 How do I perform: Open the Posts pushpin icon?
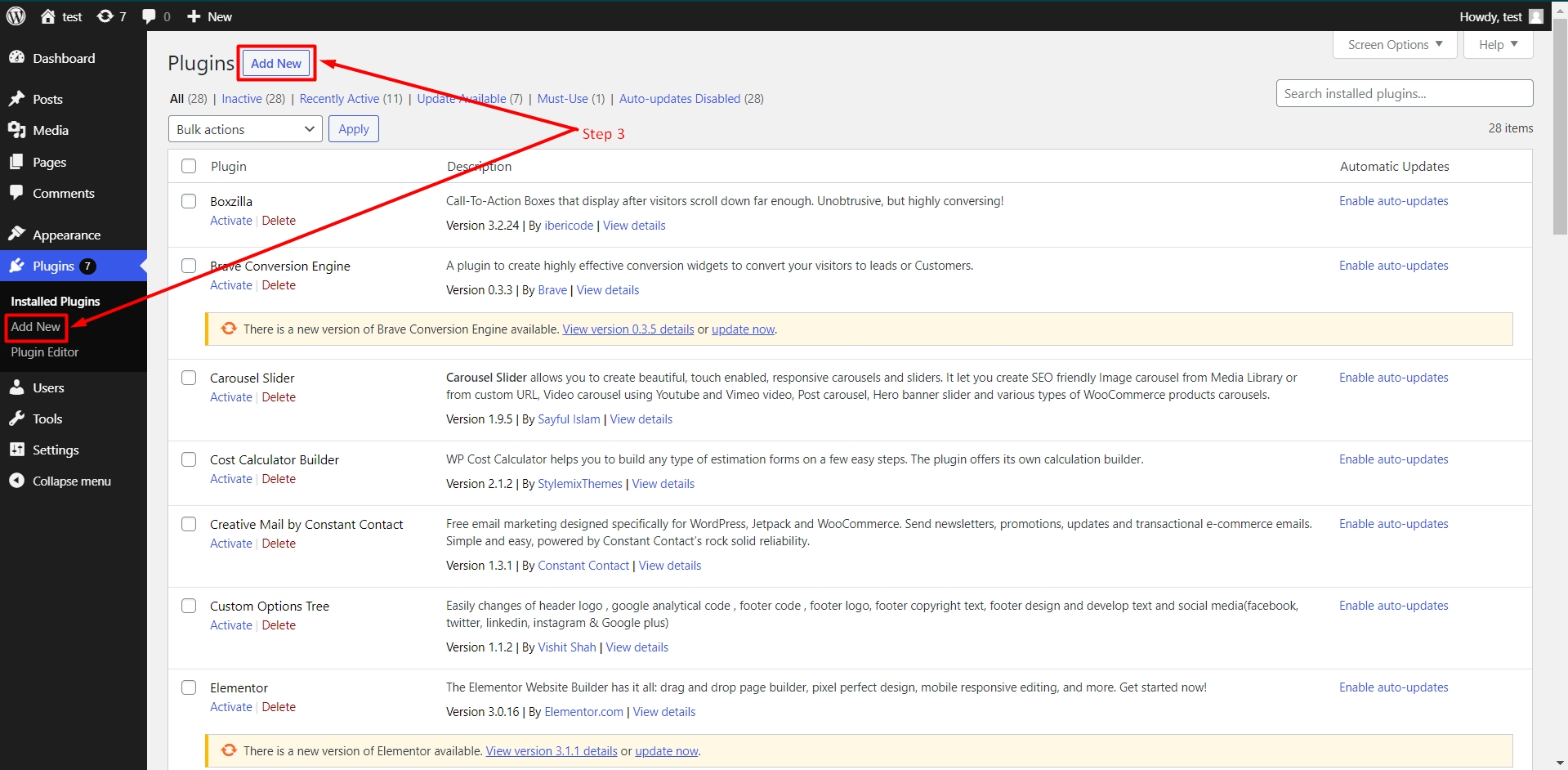point(16,99)
